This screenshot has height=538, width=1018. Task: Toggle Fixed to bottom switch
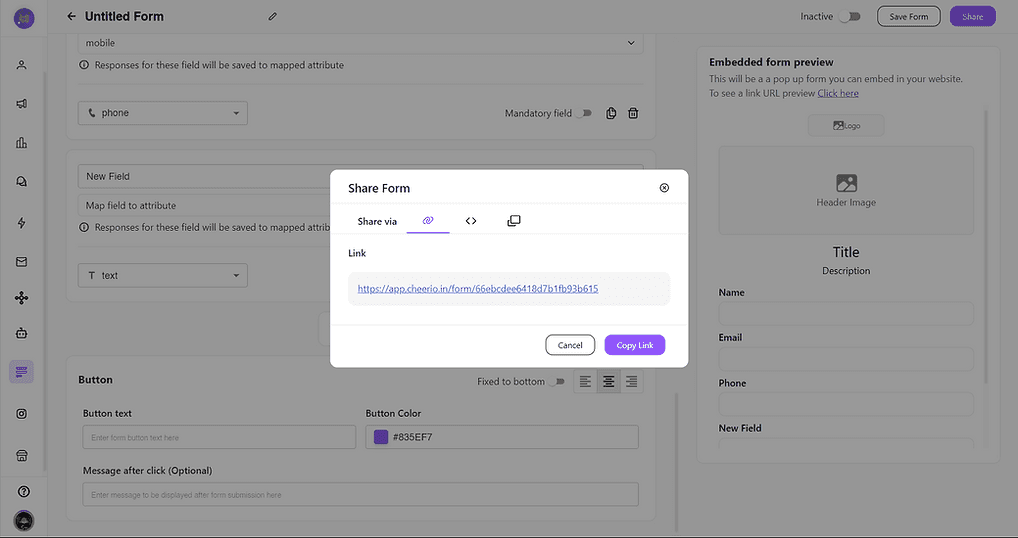556,382
